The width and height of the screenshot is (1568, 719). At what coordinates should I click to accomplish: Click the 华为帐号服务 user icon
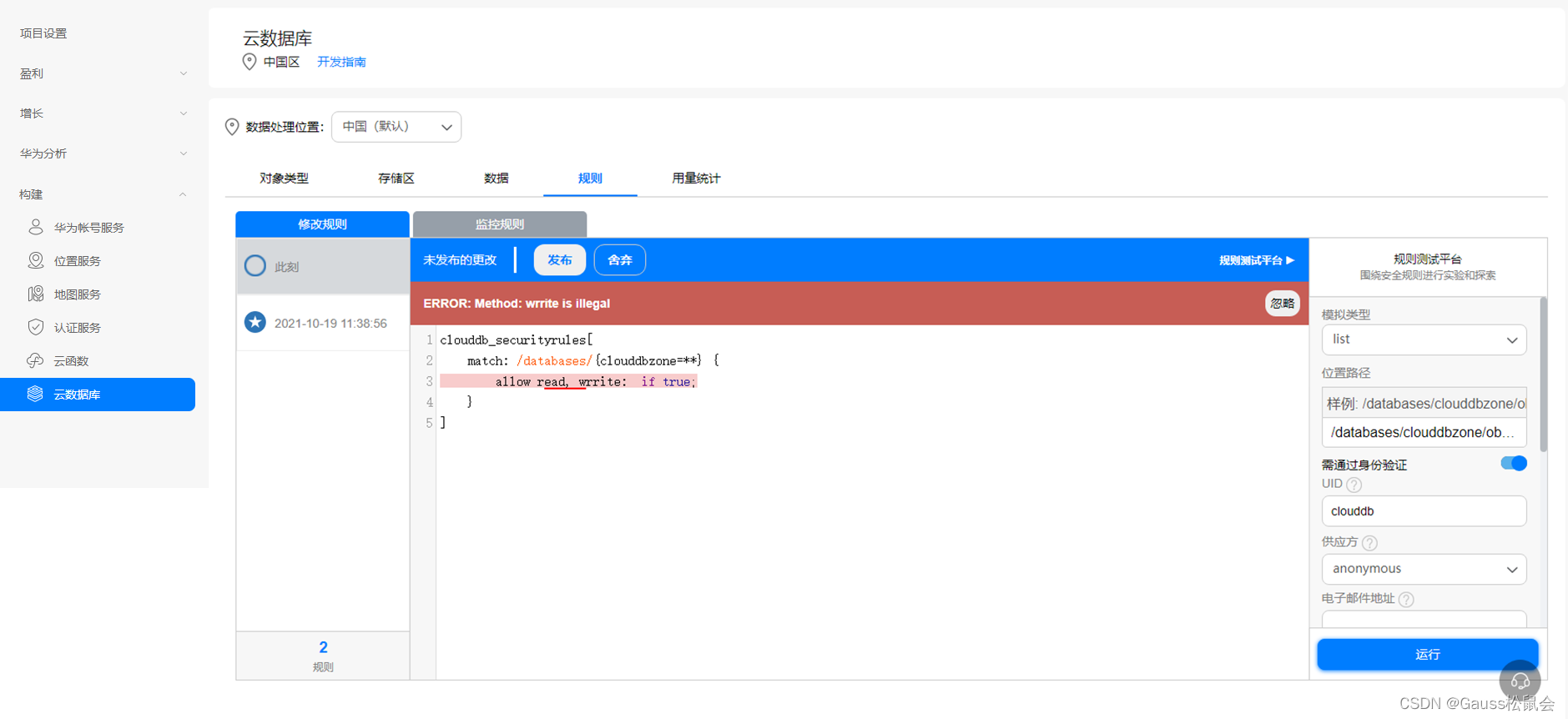(x=36, y=227)
